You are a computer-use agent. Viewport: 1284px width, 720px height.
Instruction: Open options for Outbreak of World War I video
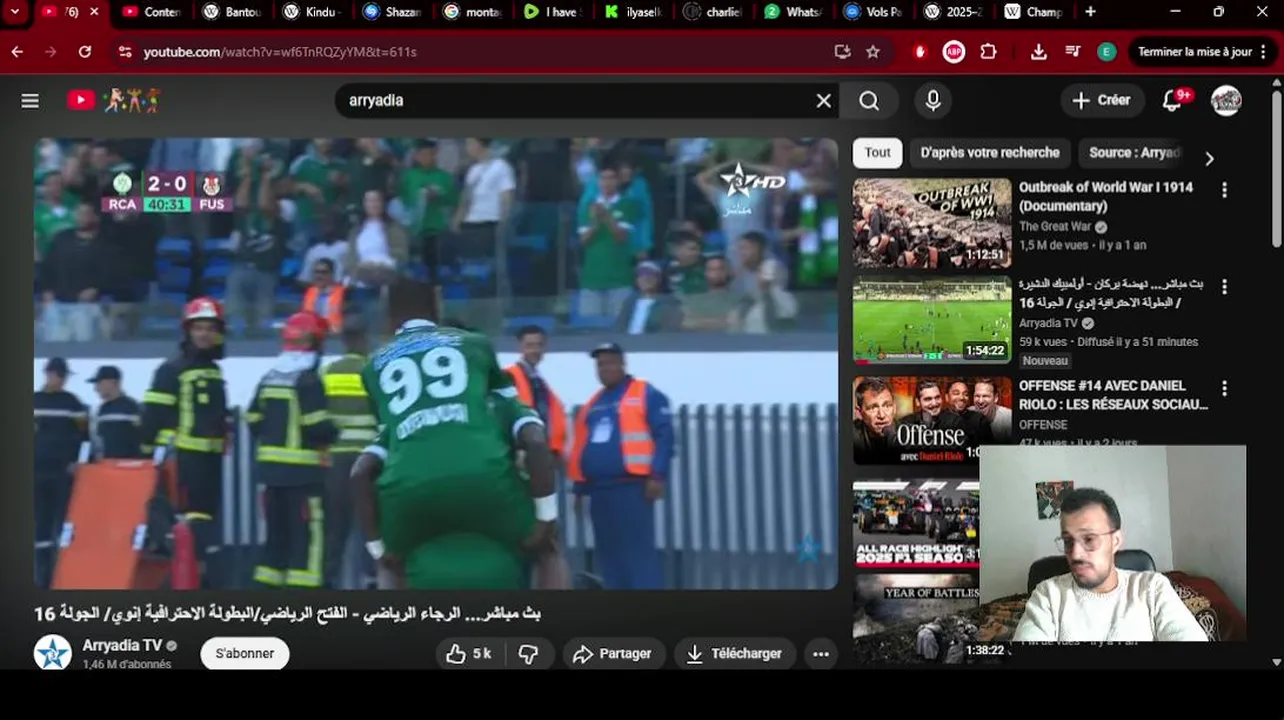[1224, 189]
